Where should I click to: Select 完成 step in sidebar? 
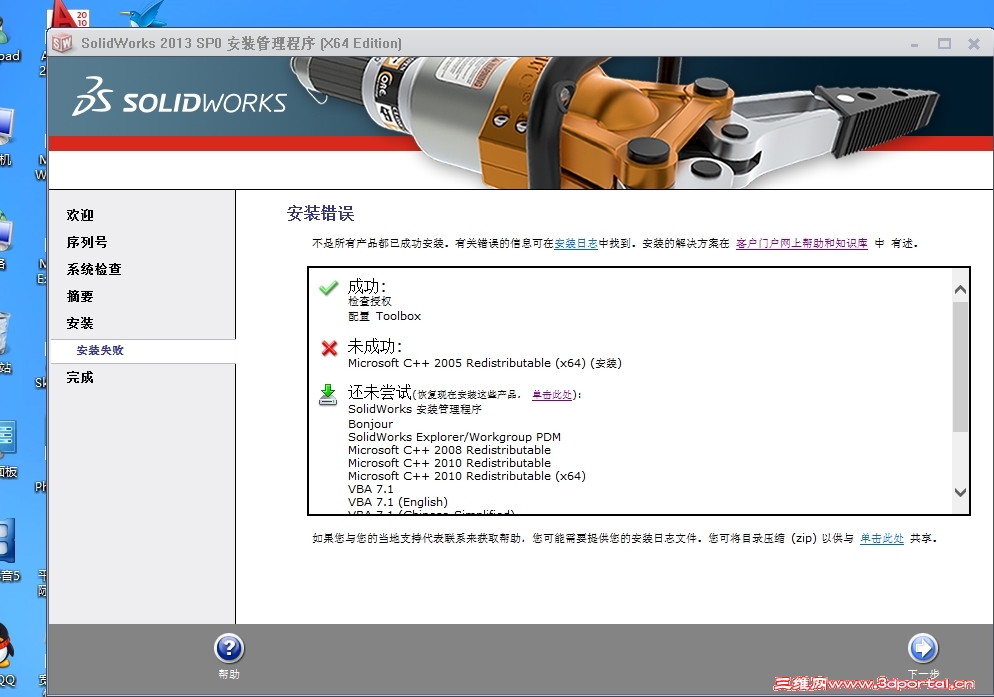[80, 377]
